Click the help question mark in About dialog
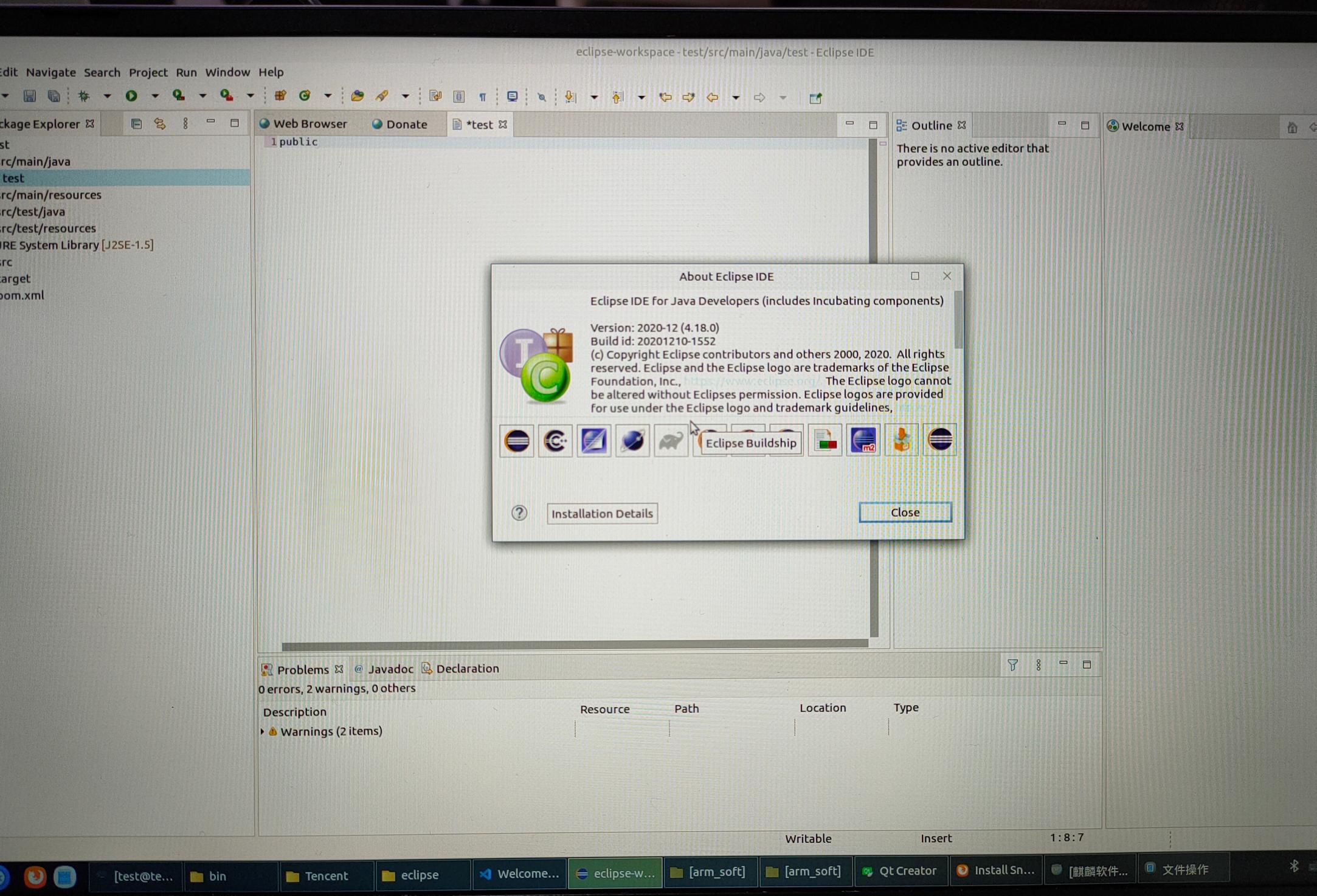The image size is (1317, 896). [x=519, y=513]
